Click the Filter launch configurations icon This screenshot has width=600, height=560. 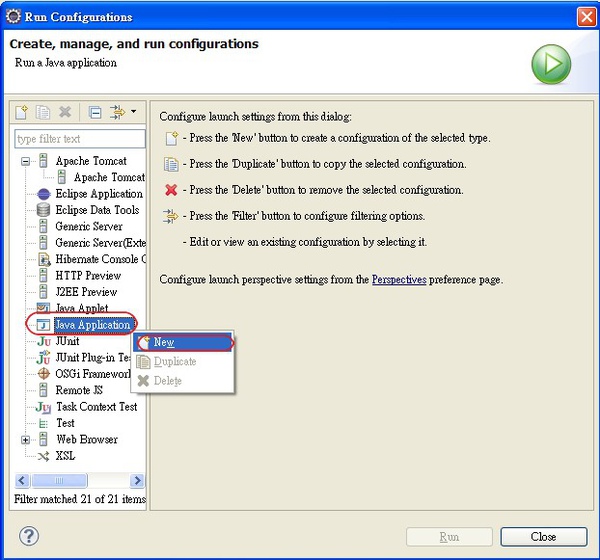[x=117, y=112]
